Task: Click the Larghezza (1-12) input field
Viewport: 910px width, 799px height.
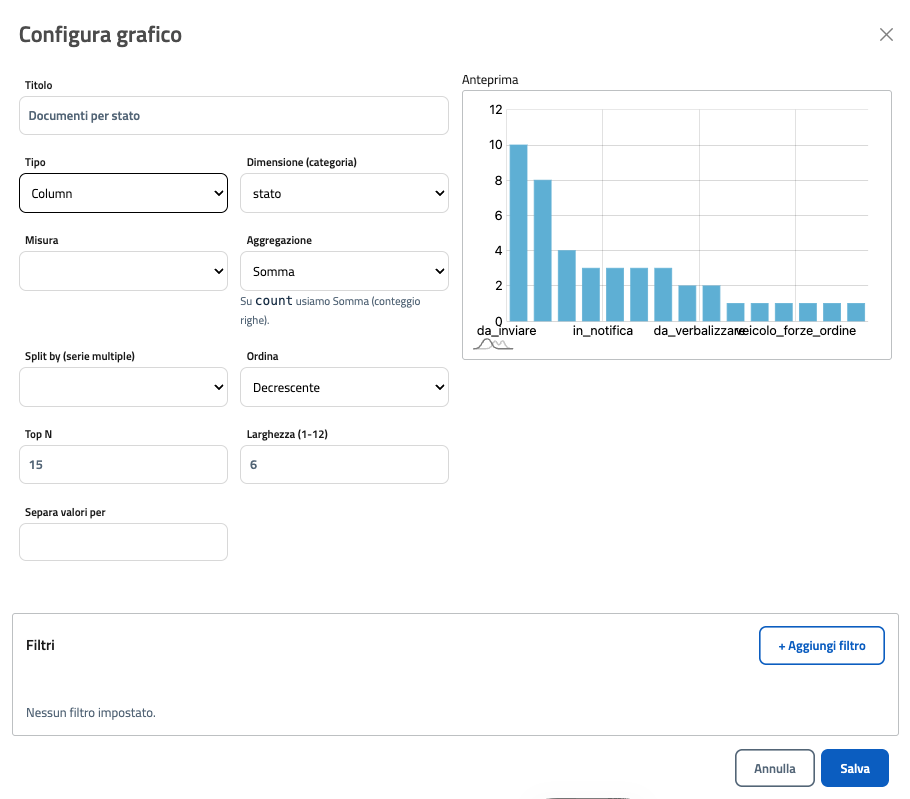Action: [344, 465]
